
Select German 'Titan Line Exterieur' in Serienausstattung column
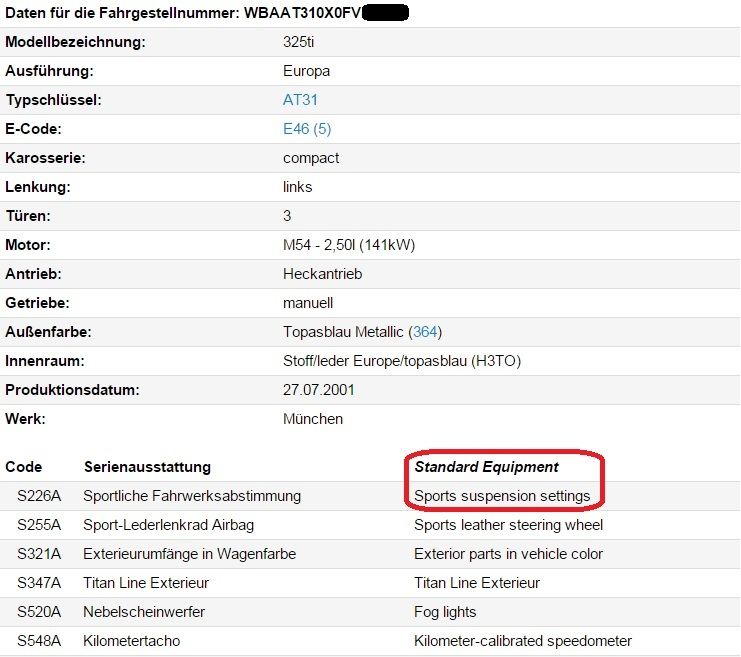[x=146, y=583]
